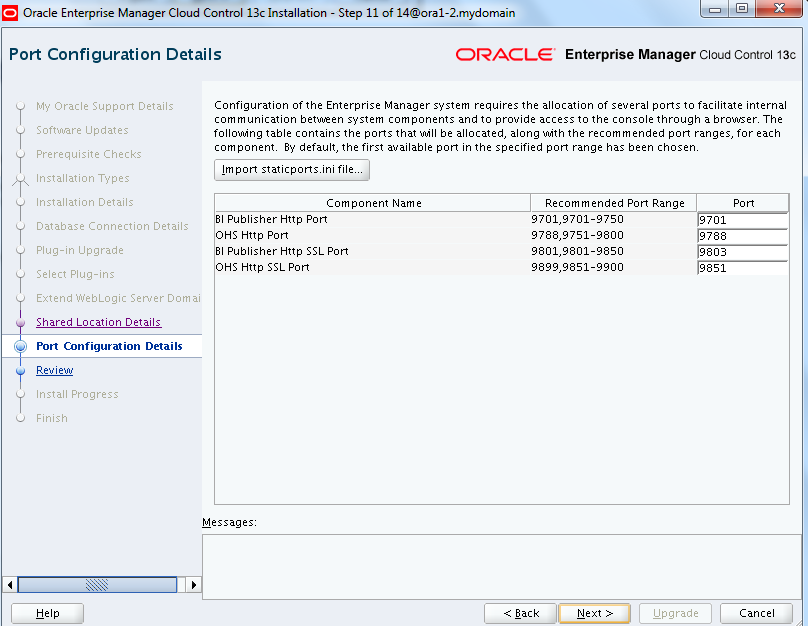Go back with the Back button
The height and width of the screenshot is (626, 808).
[520, 613]
